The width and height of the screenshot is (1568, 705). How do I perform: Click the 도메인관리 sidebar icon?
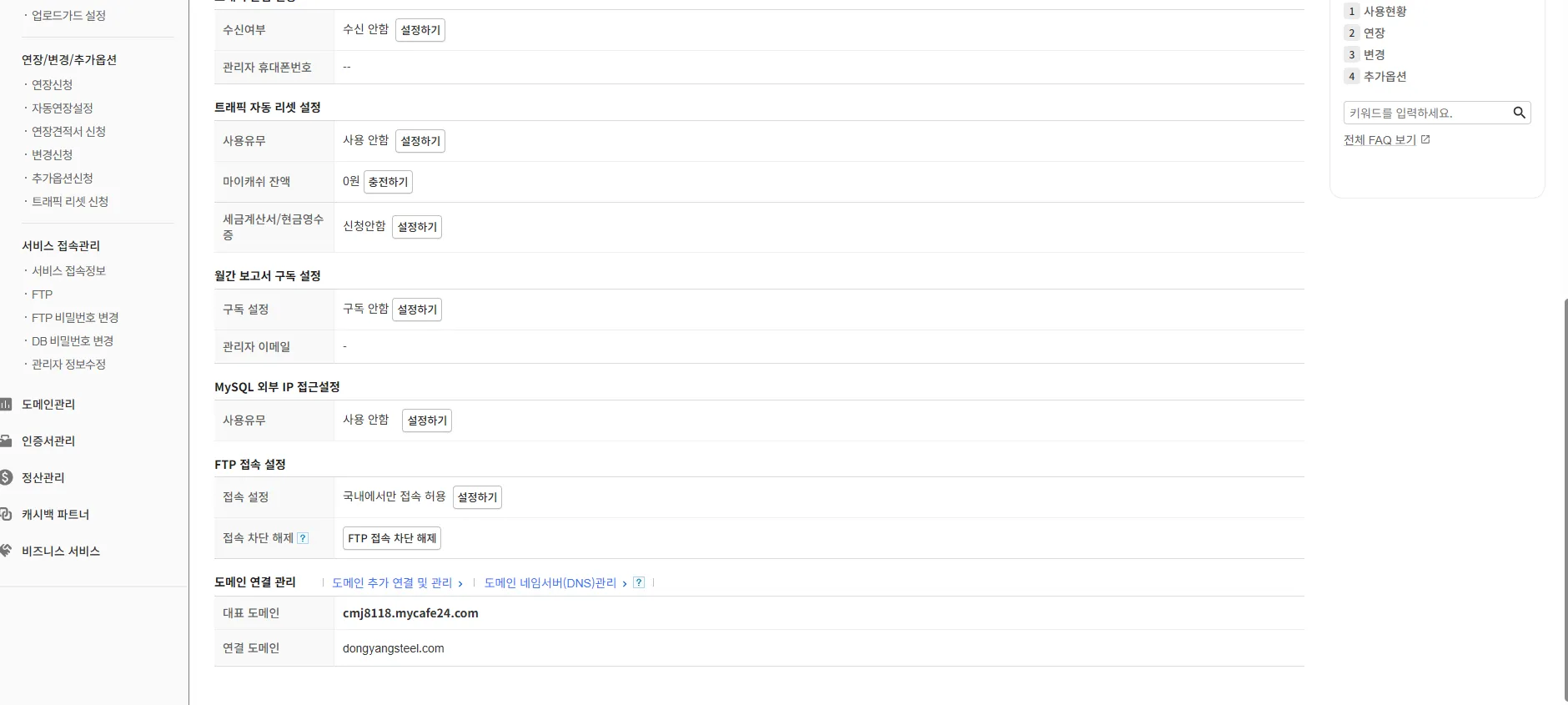click(6, 405)
